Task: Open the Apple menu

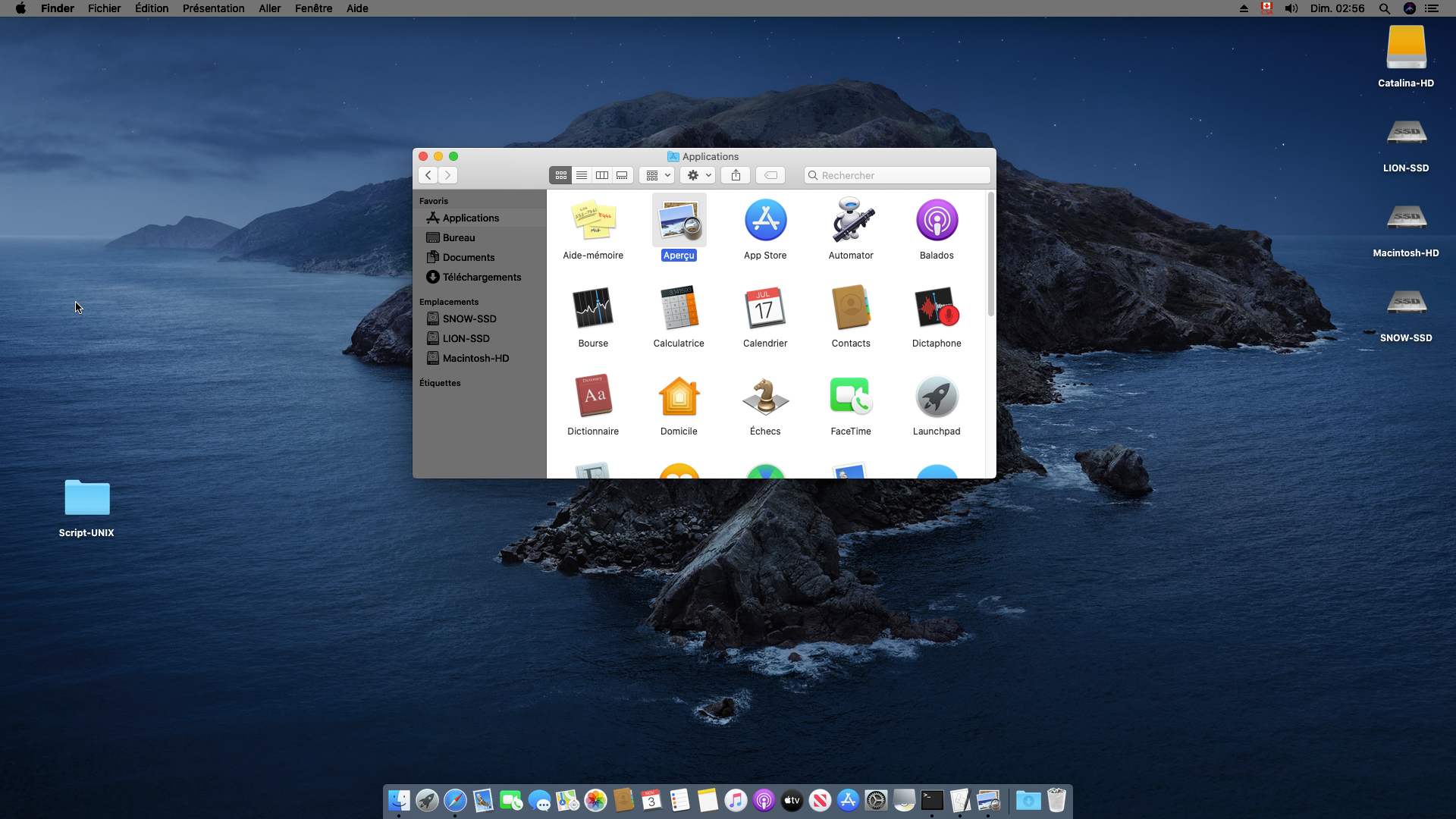Action: click(20, 8)
